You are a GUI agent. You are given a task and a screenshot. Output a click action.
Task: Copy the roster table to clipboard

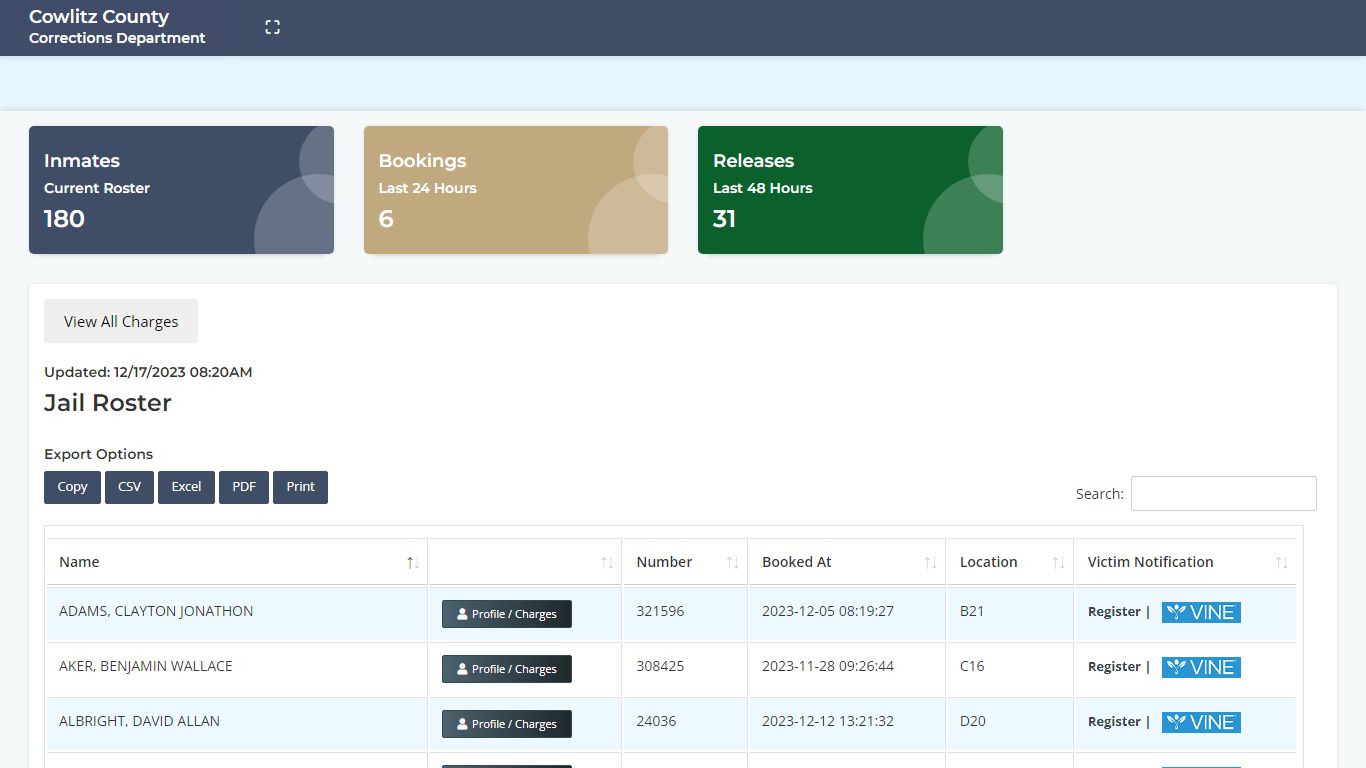72,487
